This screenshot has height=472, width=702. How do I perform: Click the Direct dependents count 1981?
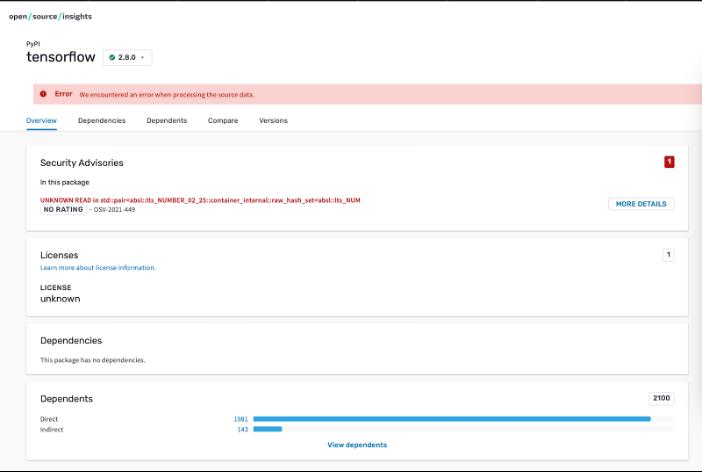pos(240,419)
